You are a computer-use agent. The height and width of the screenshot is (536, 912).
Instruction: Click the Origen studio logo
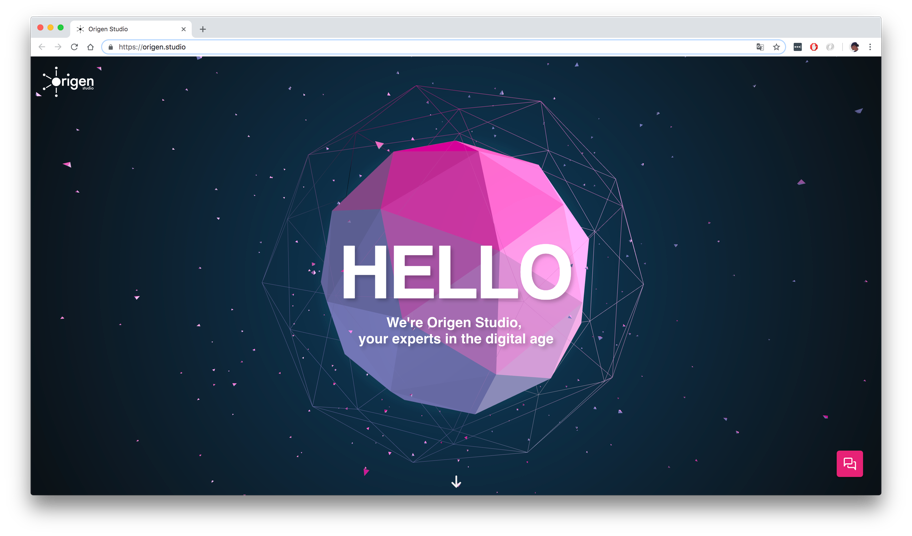point(68,81)
